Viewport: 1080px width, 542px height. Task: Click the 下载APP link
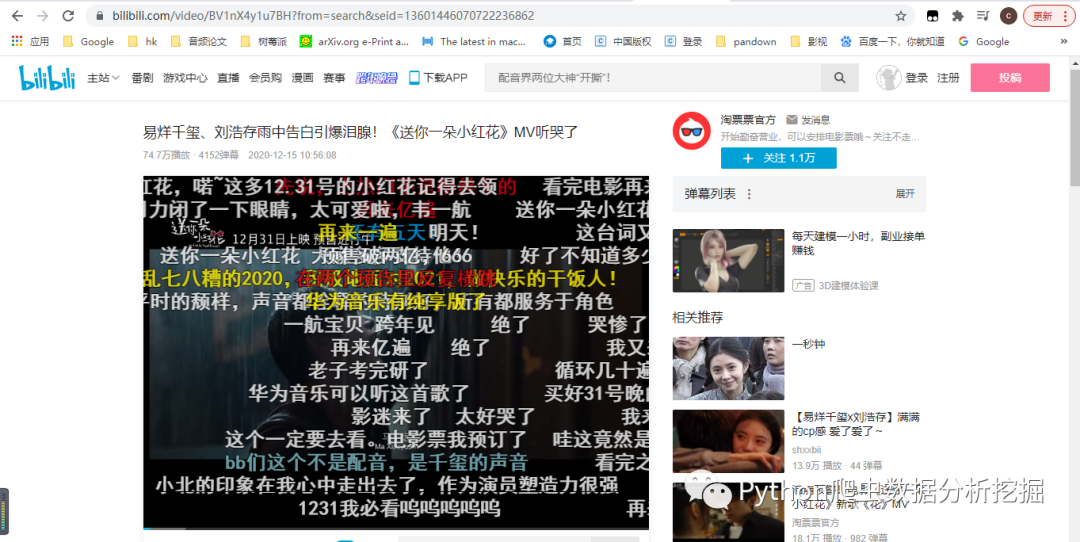pyautogui.click(x=438, y=78)
